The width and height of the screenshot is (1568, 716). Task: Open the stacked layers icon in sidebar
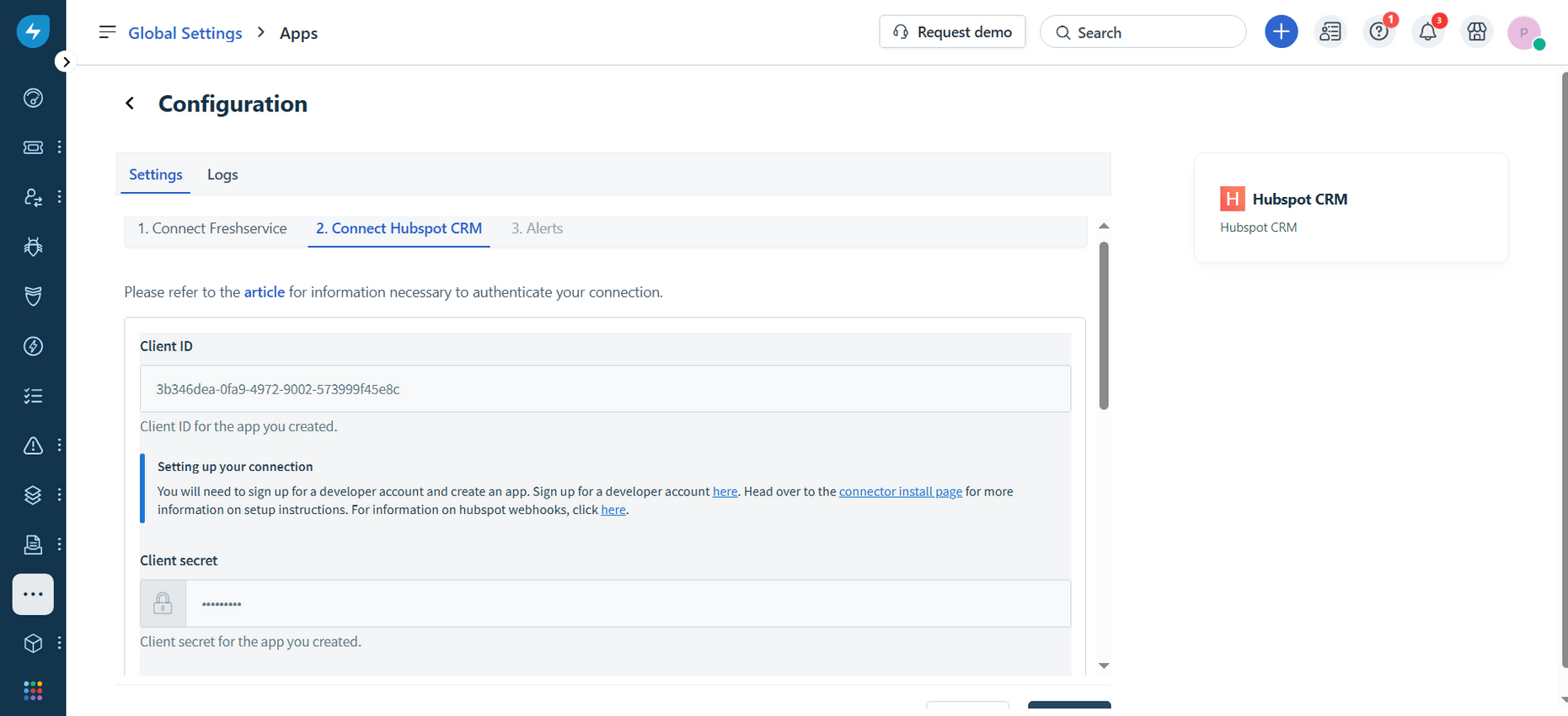click(x=33, y=495)
